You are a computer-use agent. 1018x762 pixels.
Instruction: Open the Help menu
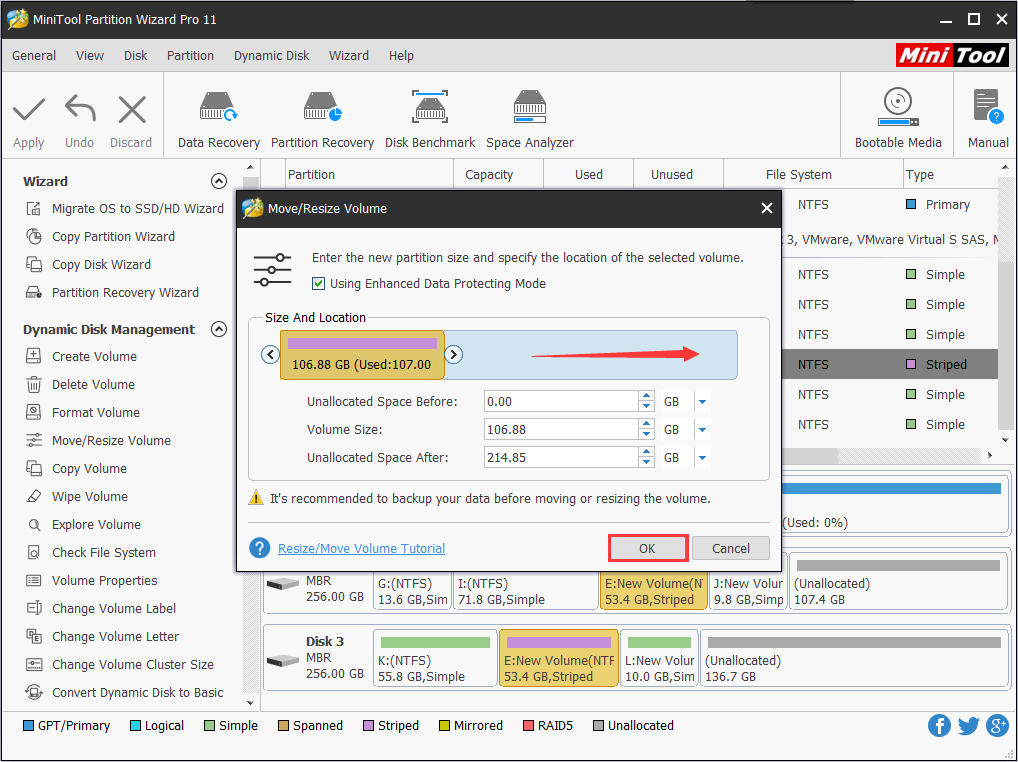click(401, 56)
